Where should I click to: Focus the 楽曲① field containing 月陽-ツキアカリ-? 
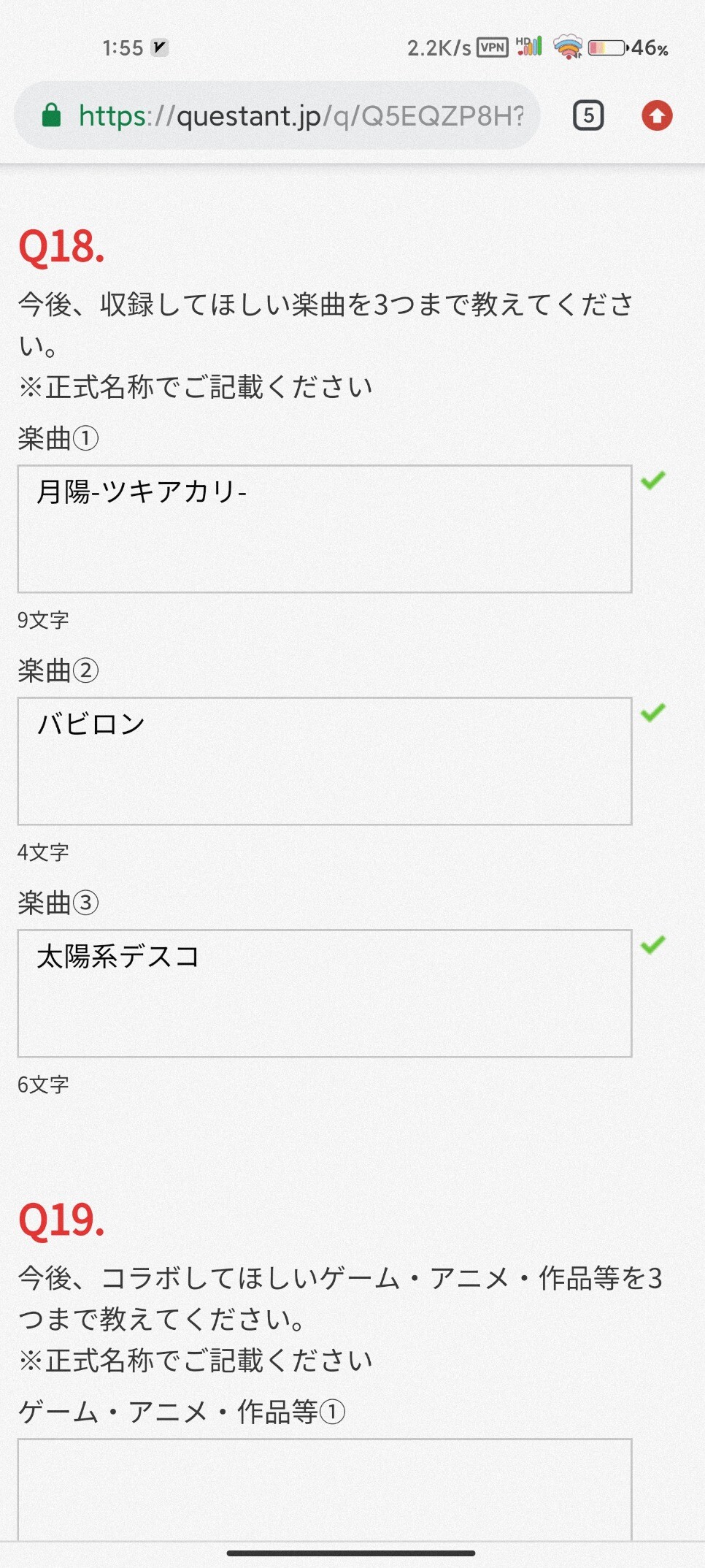(x=325, y=529)
